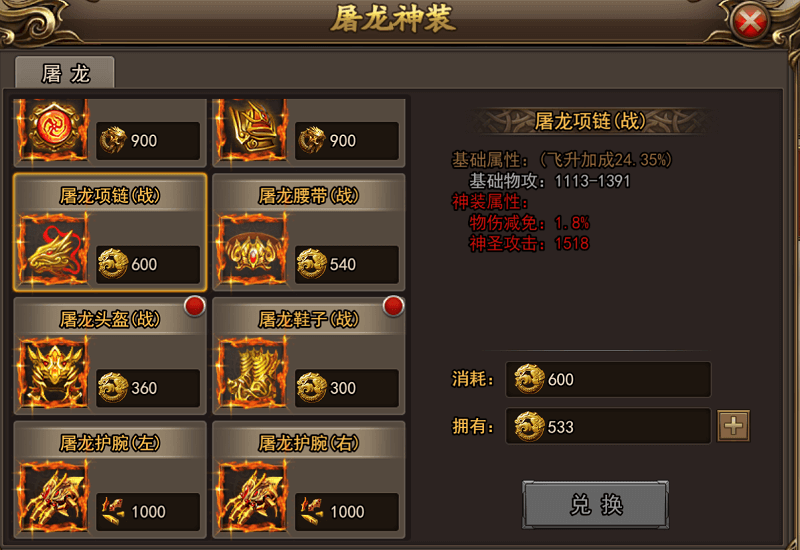Choose the 屠龙头盔(战) helmet icon

[53, 374]
